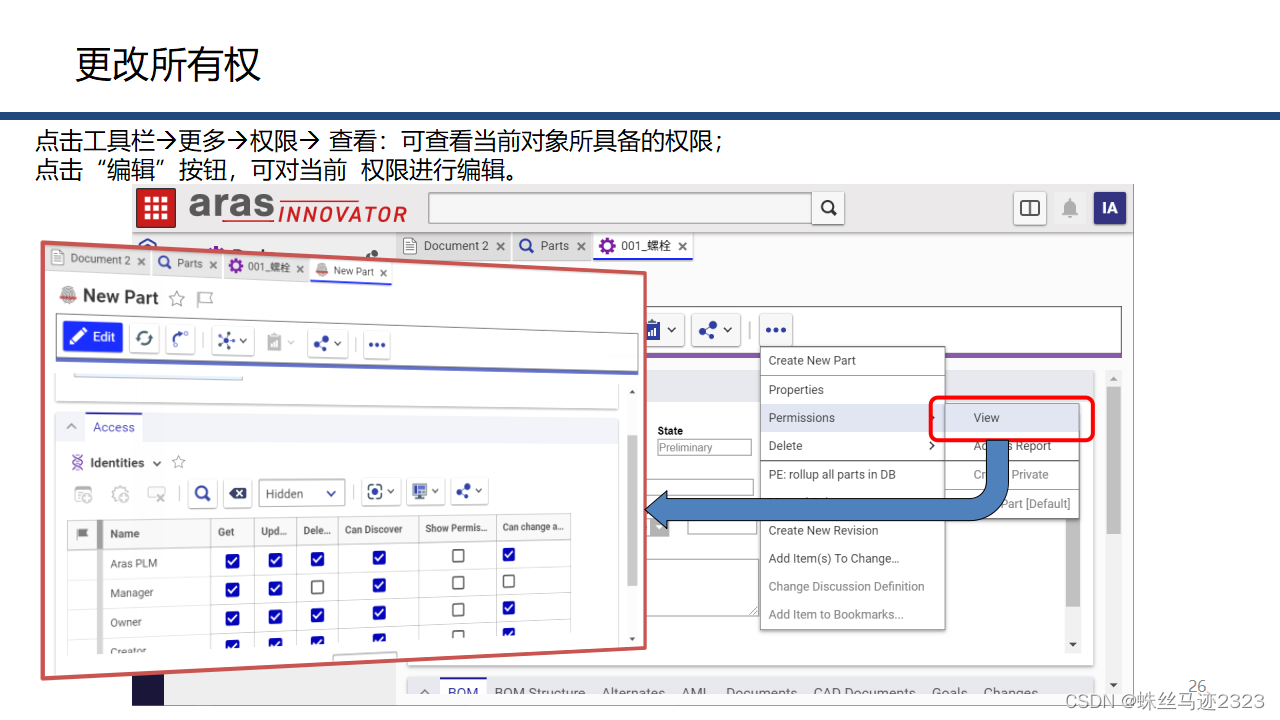Select the search magnifier icon in Identities toolbar
The width and height of the screenshot is (1280, 720).
pos(202,492)
